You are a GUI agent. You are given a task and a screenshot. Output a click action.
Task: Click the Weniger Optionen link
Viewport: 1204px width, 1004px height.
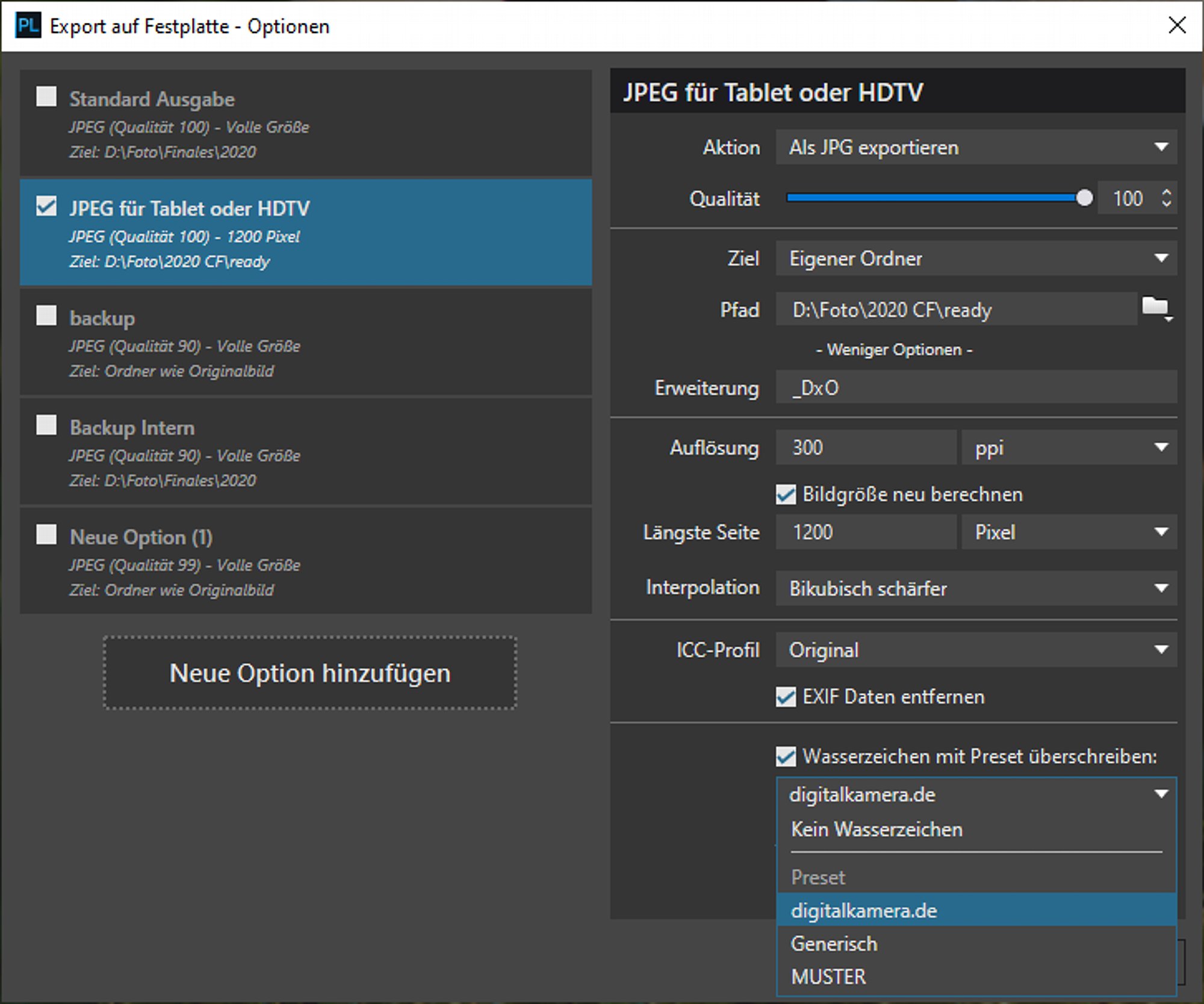click(894, 349)
